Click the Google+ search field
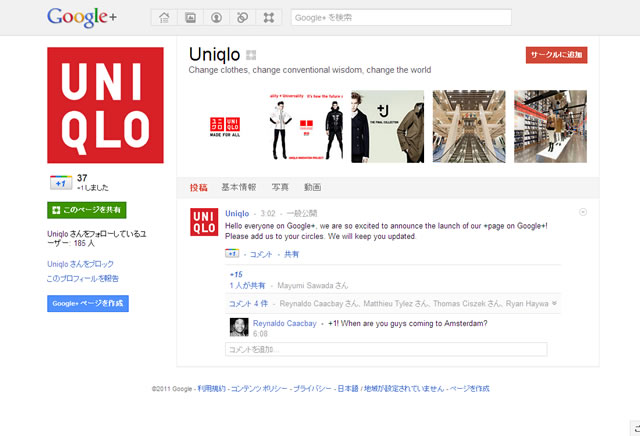Screen dimensions: 640x436 (x=401, y=18)
